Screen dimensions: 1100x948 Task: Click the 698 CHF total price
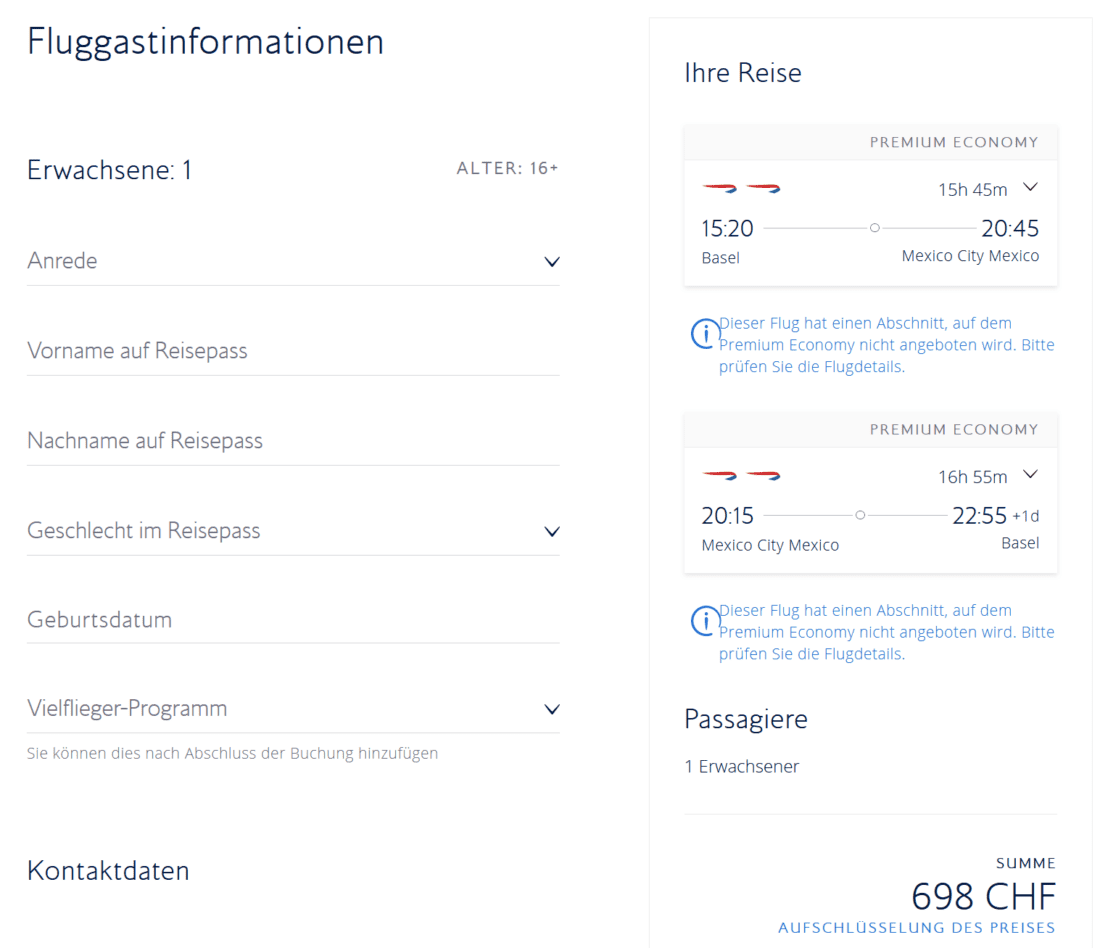pyautogui.click(x=983, y=895)
